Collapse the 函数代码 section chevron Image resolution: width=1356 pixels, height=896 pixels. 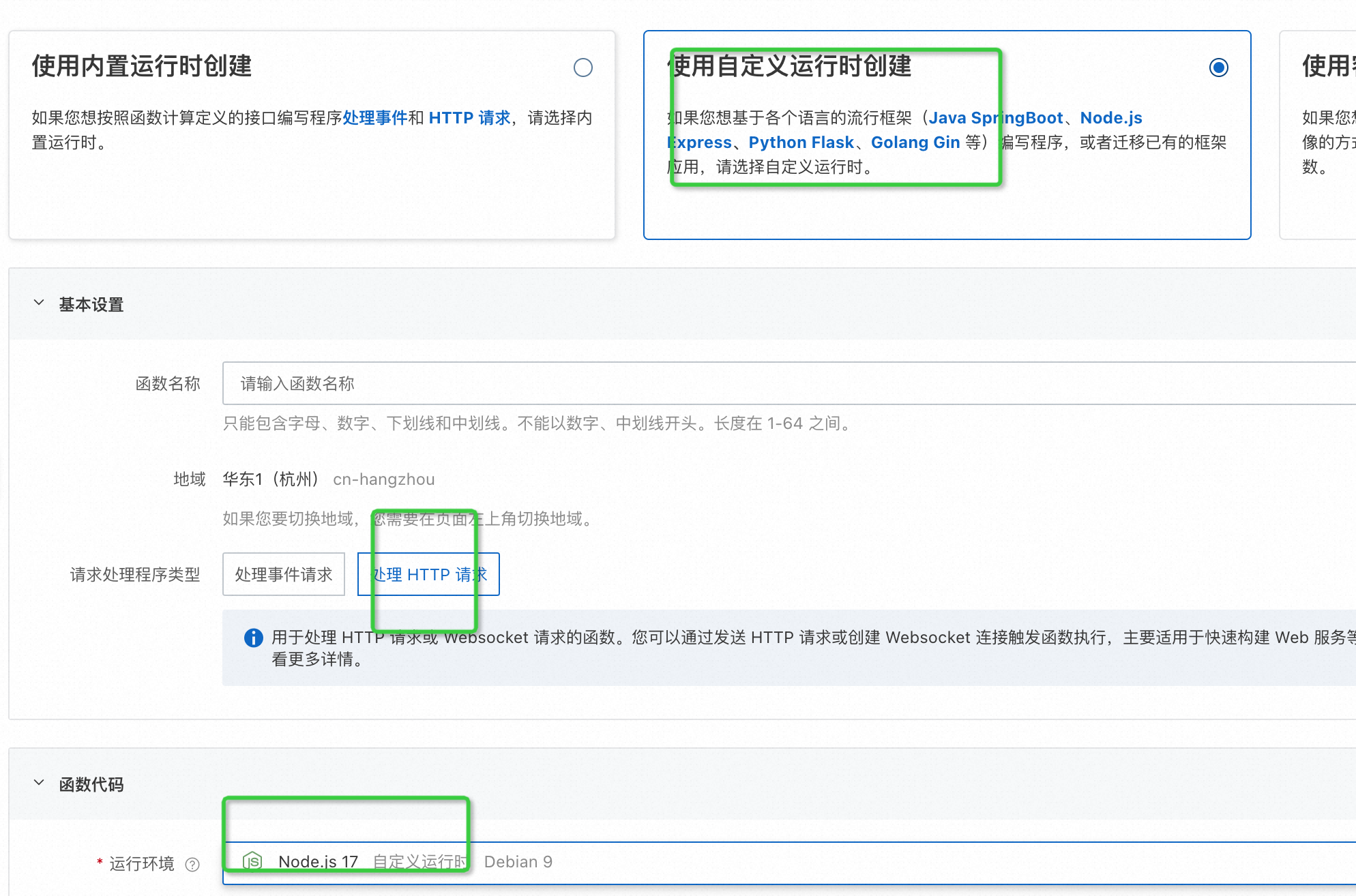39,783
